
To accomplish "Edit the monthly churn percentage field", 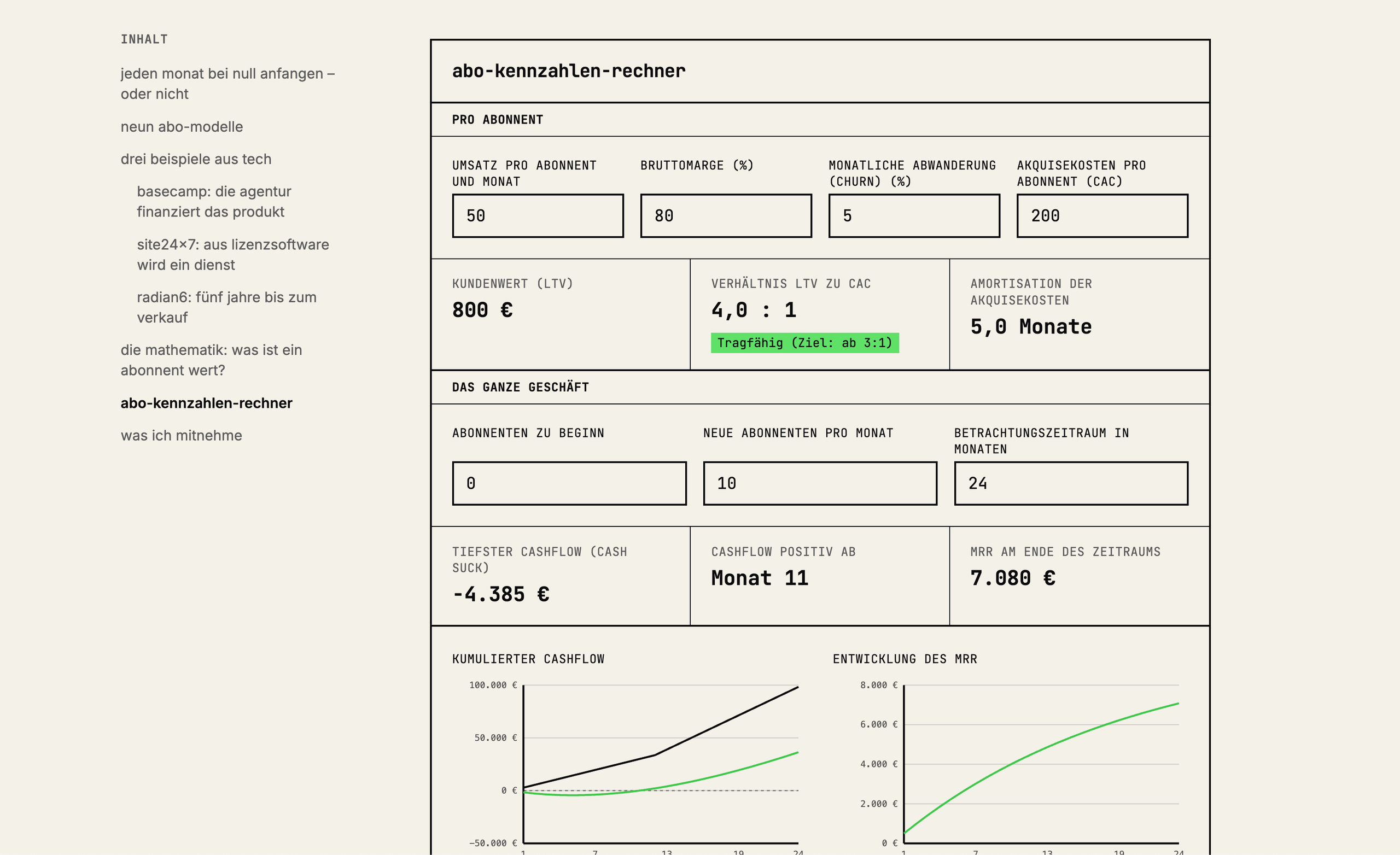I will [914, 216].
